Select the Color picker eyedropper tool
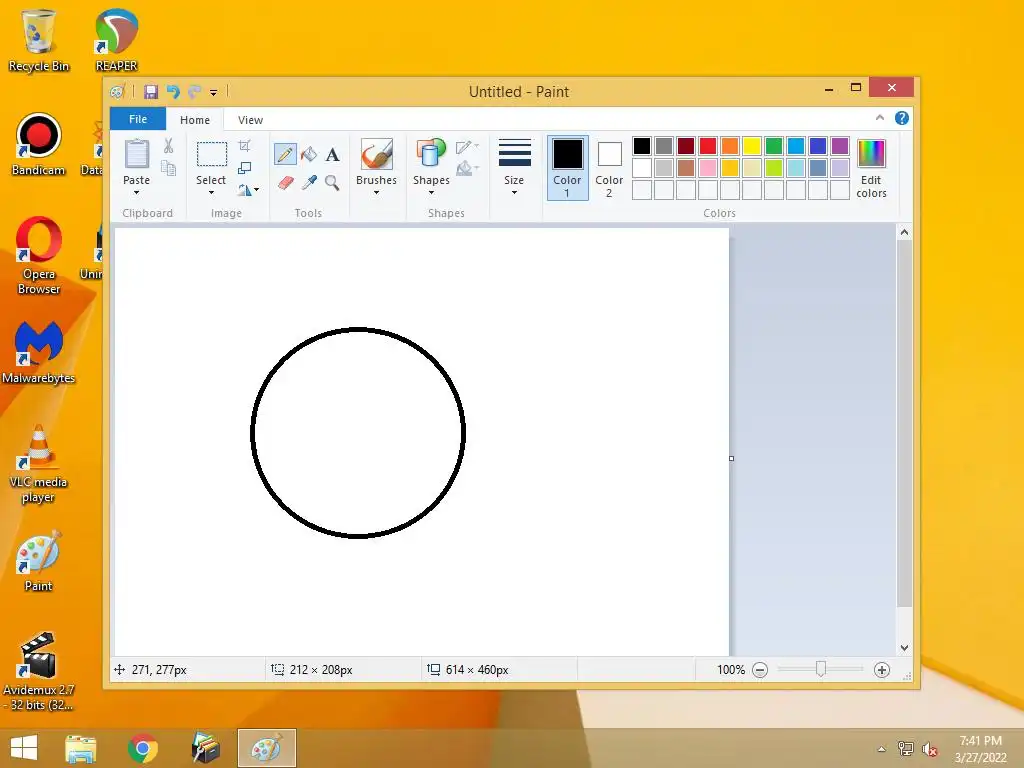 309,182
